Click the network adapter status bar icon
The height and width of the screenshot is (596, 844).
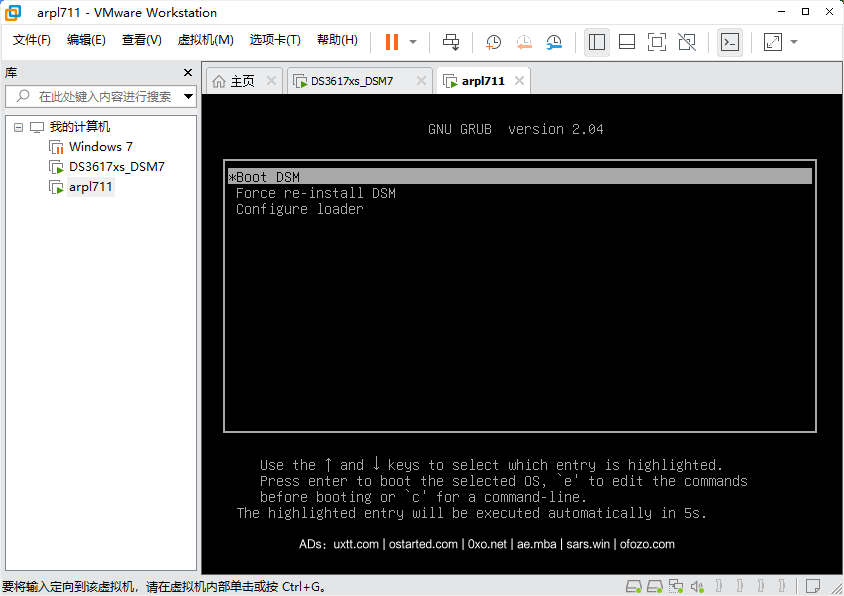point(676,586)
